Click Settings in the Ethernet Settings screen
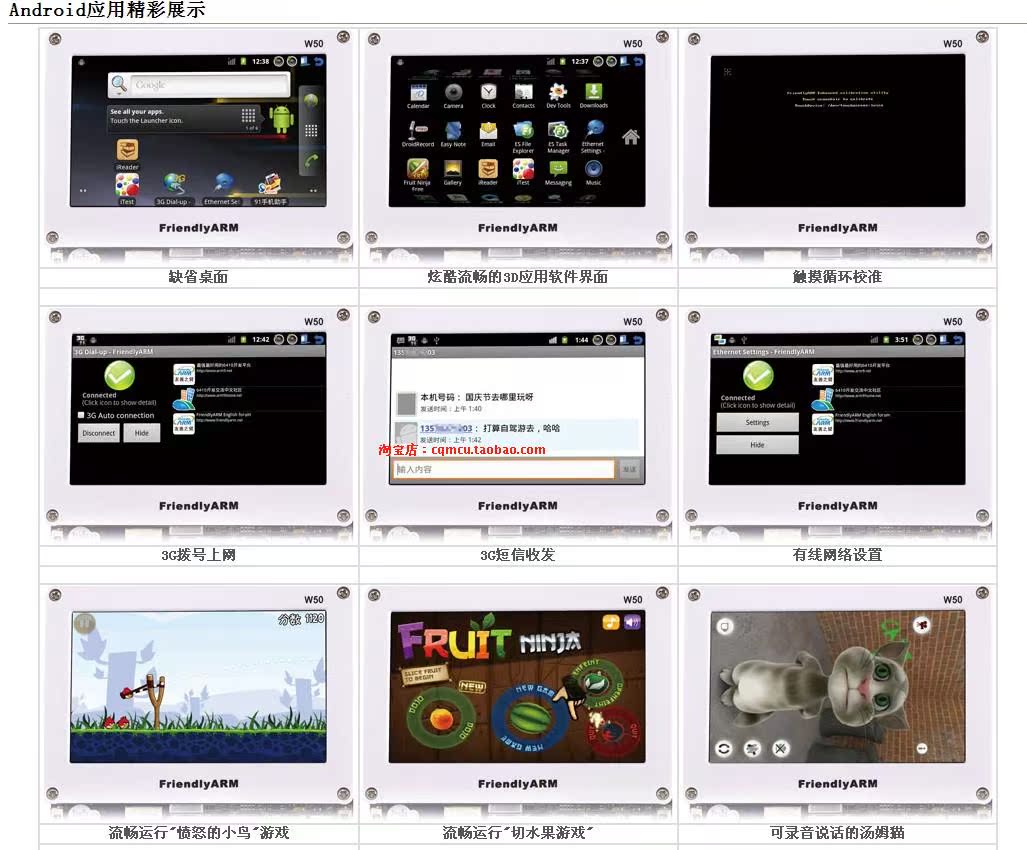 [x=757, y=422]
